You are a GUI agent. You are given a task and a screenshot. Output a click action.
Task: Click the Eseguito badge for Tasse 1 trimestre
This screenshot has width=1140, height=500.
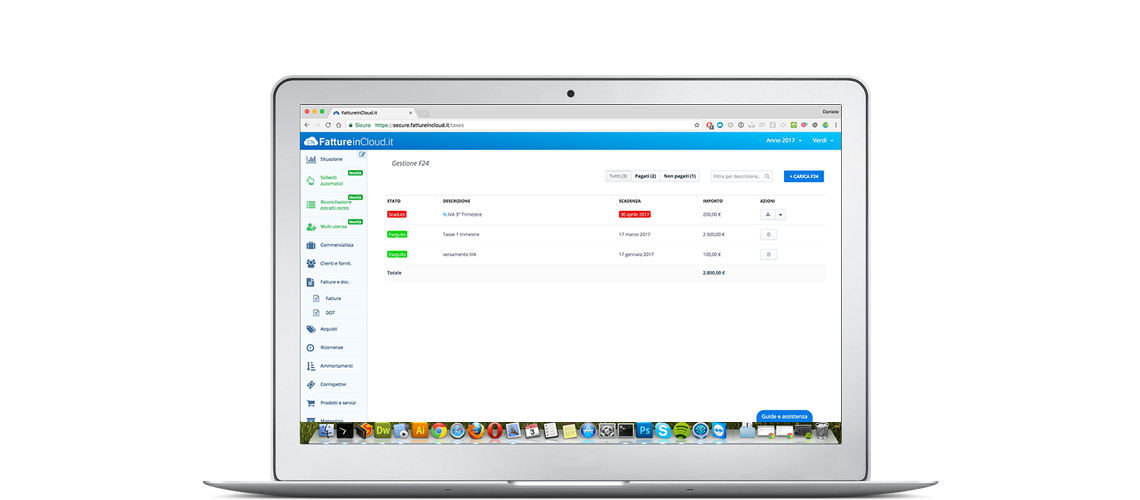pos(397,235)
